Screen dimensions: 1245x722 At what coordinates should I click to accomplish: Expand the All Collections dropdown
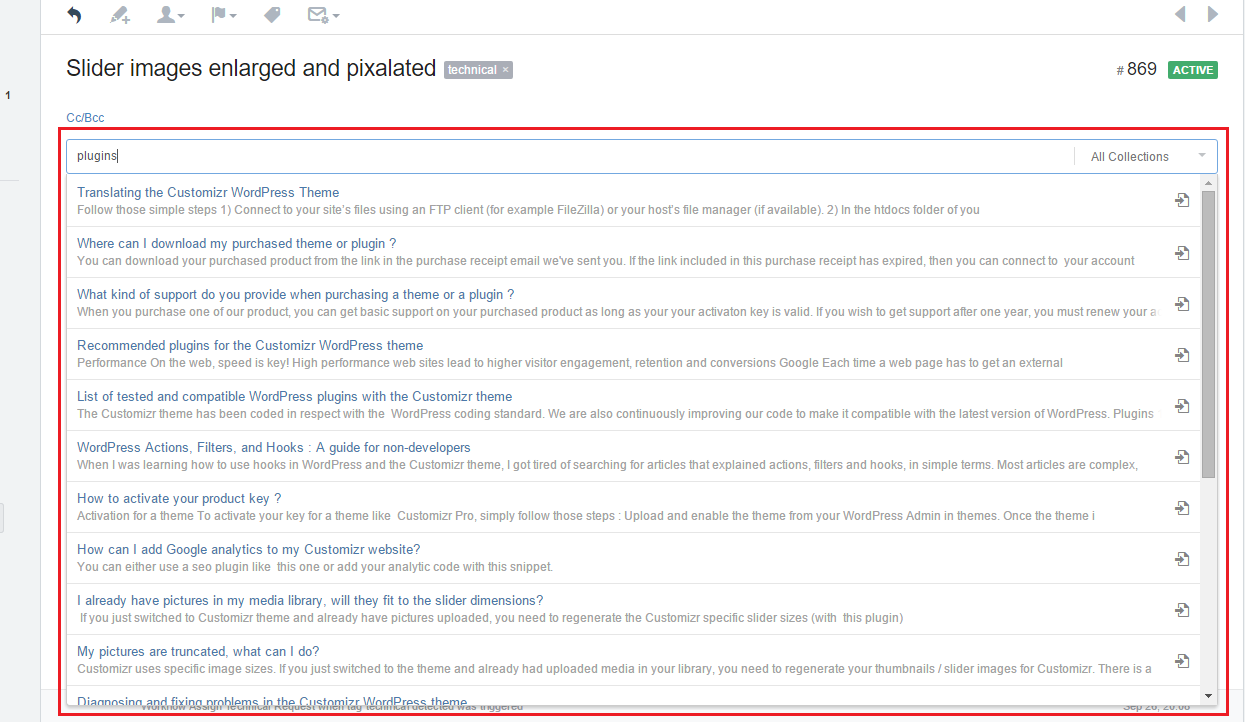(x=1146, y=156)
